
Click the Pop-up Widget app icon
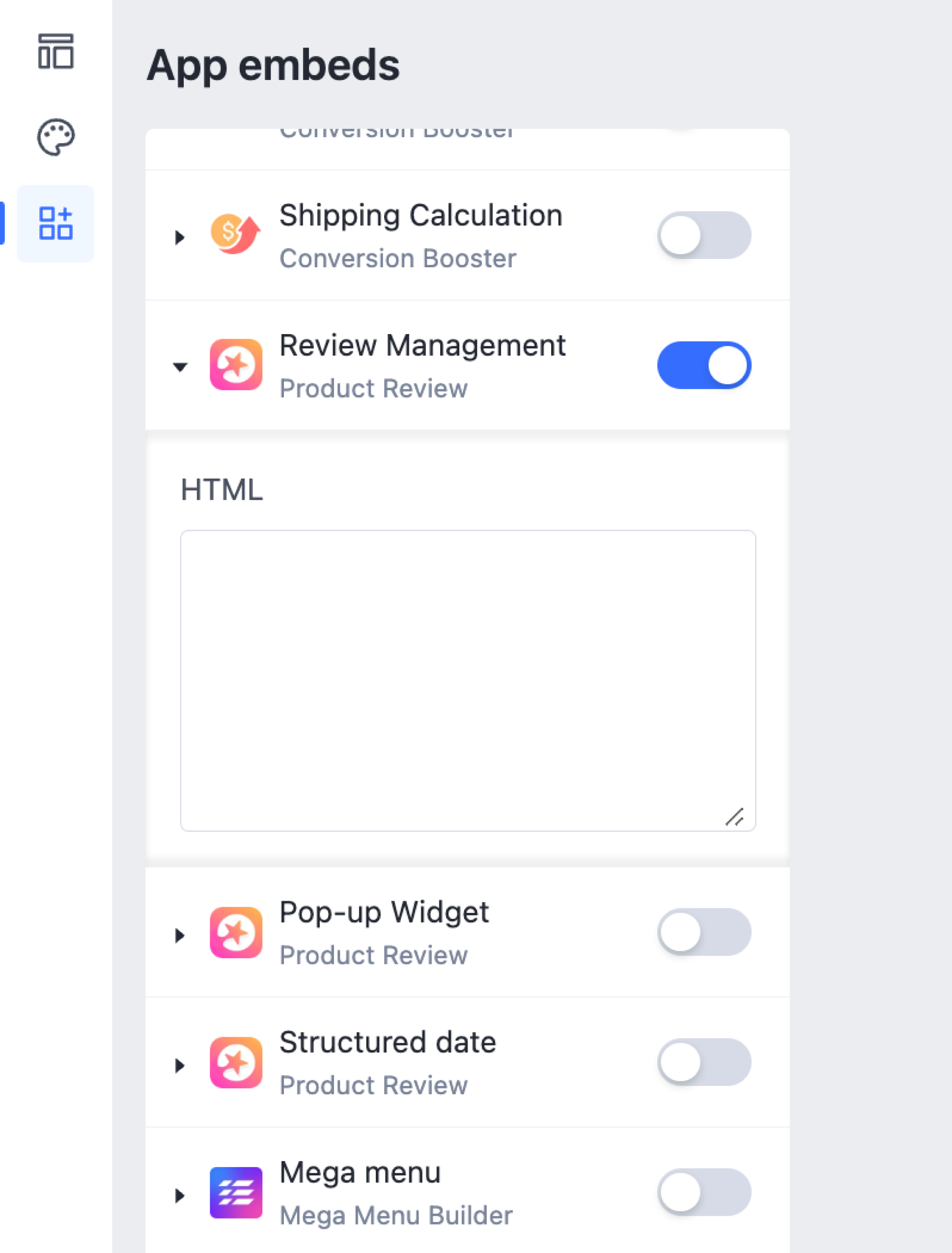(x=236, y=932)
